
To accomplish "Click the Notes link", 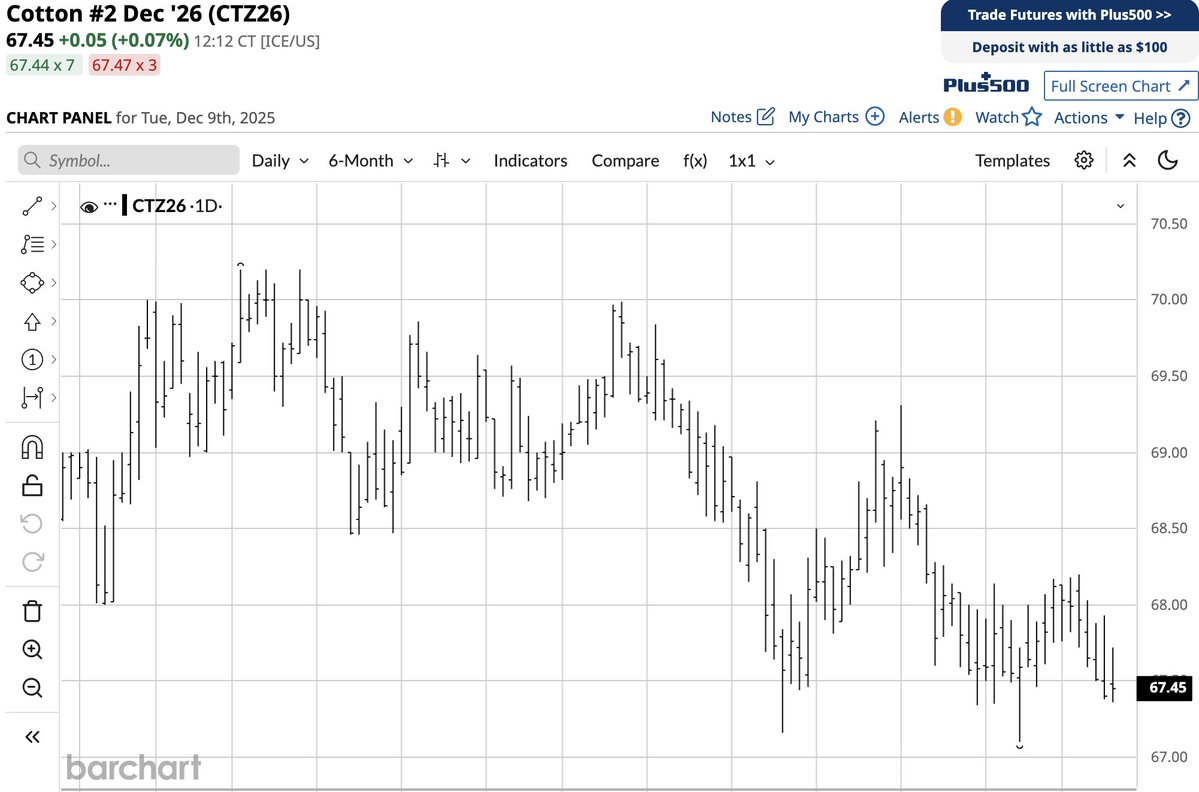I will tap(742, 117).
